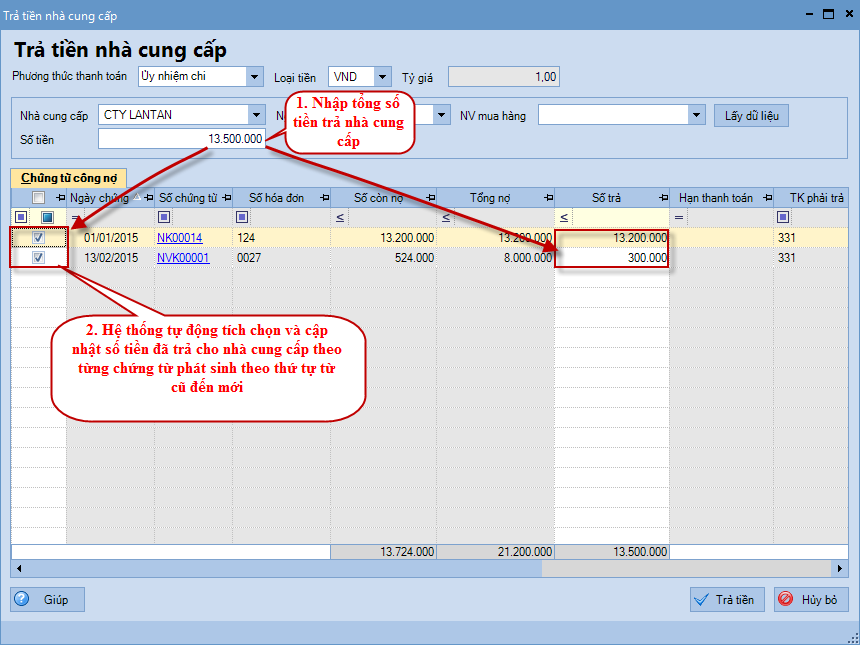Expand the Nhà cung cấp dropdown arrow
This screenshot has height=645, width=860.
(x=257, y=115)
